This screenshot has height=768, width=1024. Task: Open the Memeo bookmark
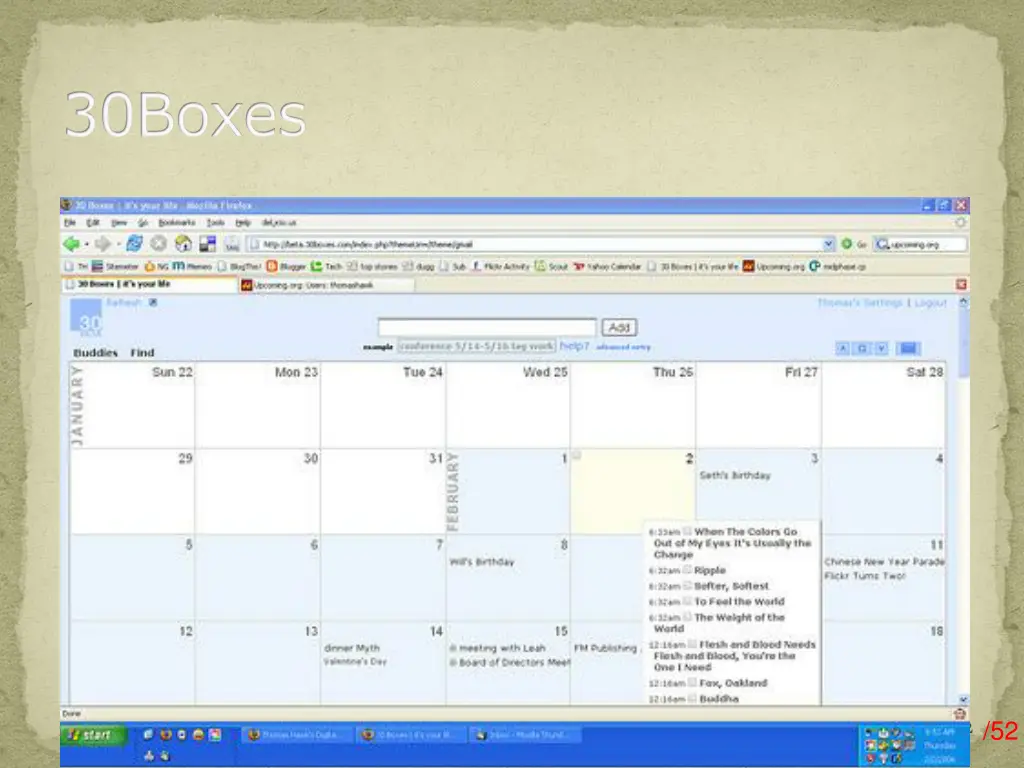[192, 266]
